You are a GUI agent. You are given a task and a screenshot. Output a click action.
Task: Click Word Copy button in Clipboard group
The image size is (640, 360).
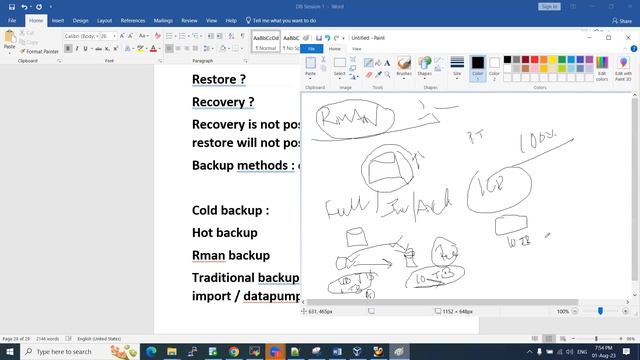pyautogui.click(x=29, y=42)
